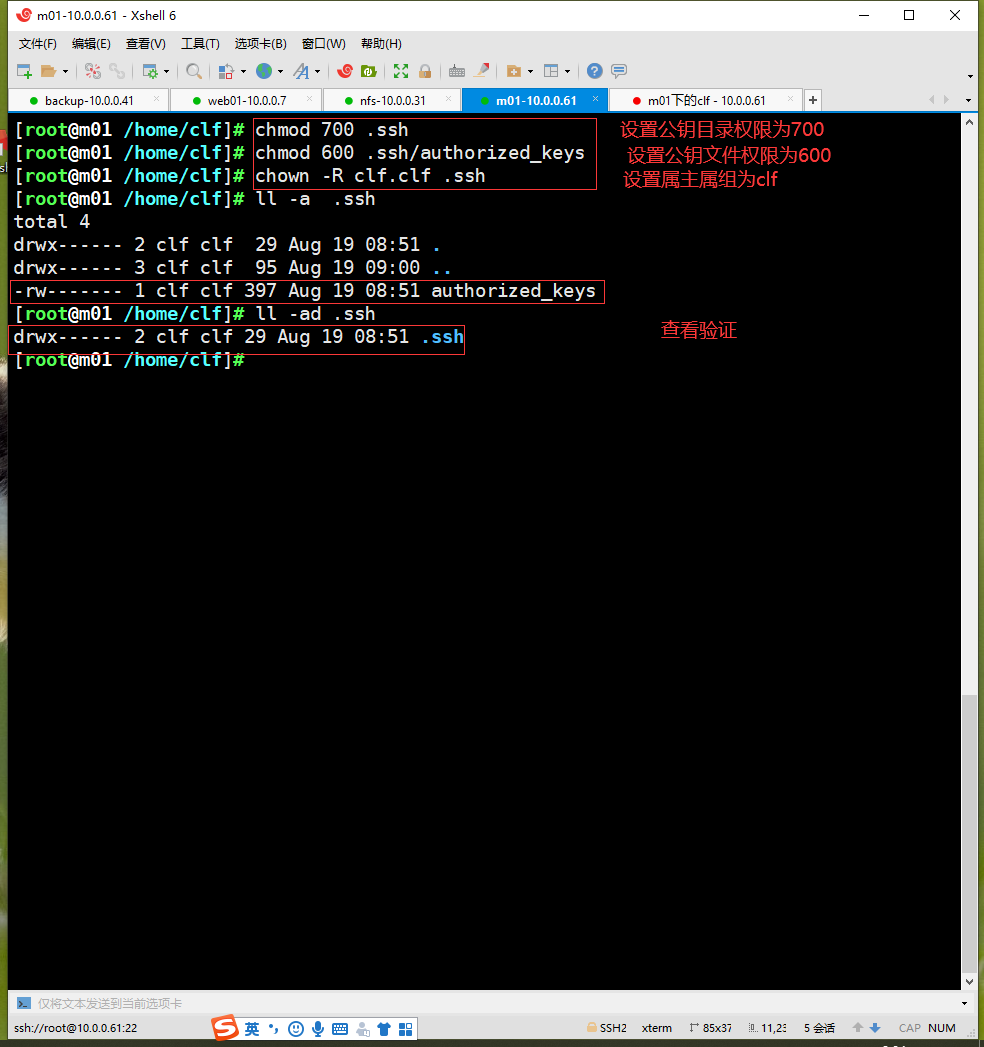
Task: Toggle Sogou punctuation mode icon
Action: (273, 1028)
